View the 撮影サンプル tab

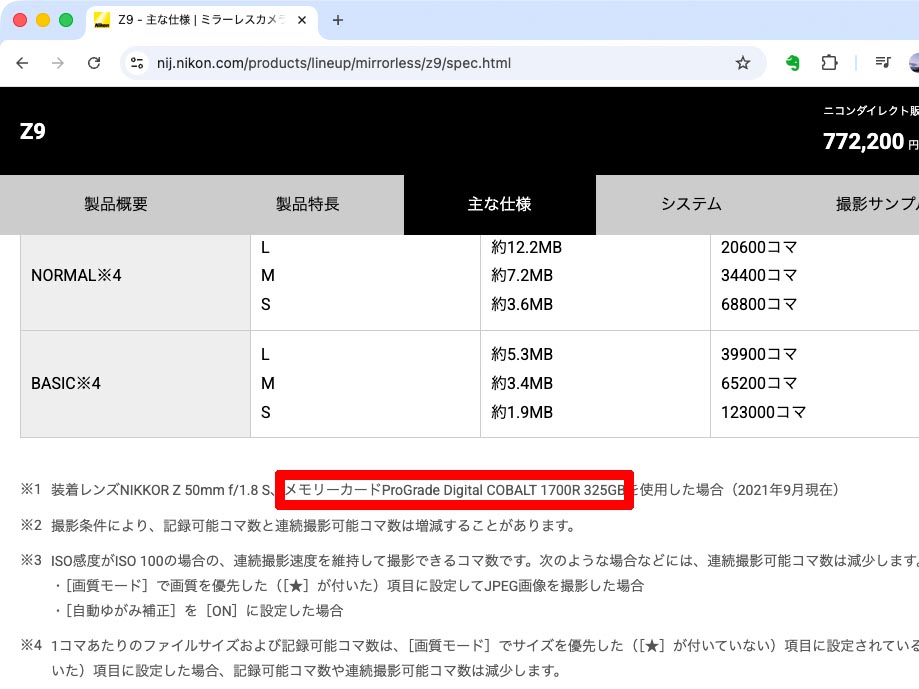876,204
